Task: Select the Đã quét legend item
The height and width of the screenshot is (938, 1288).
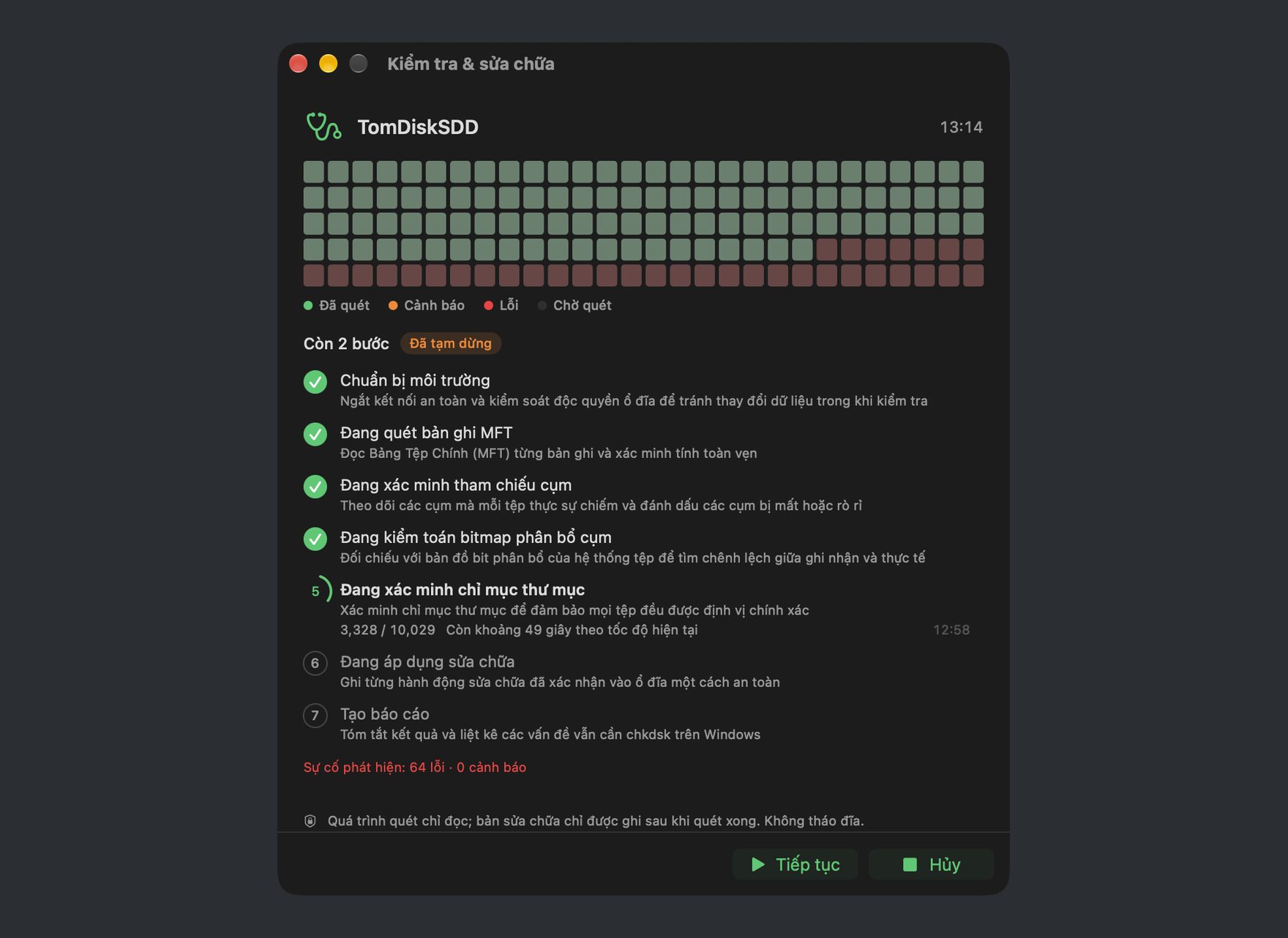Action: pyautogui.click(x=337, y=305)
